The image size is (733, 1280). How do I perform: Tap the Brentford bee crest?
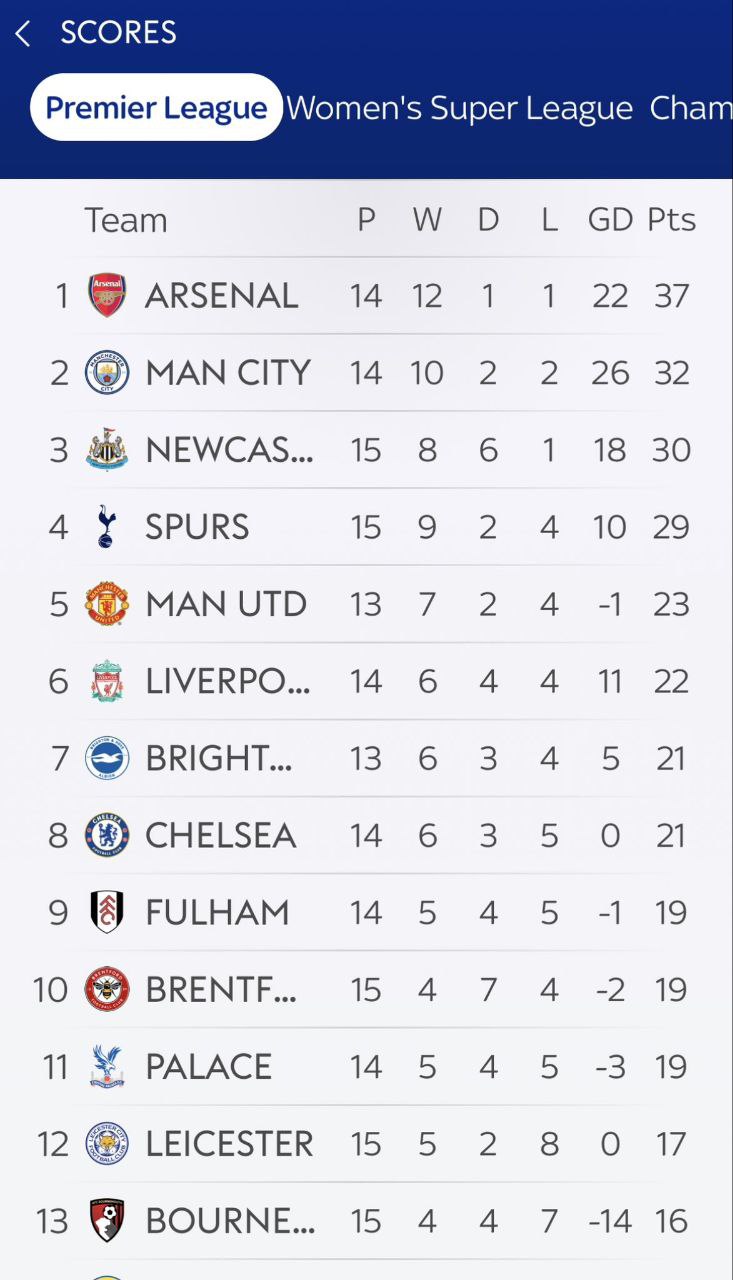point(107,989)
